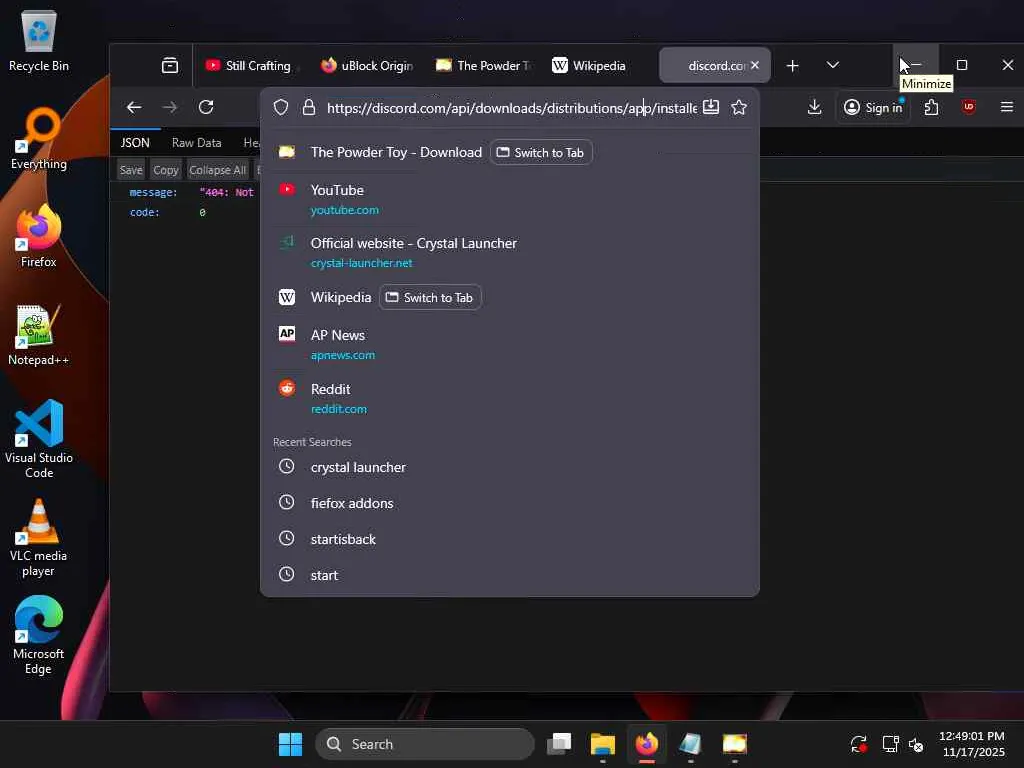Select the Raw Data viewer tab
The height and width of the screenshot is (768, 1024).
[x=197, y=142]
